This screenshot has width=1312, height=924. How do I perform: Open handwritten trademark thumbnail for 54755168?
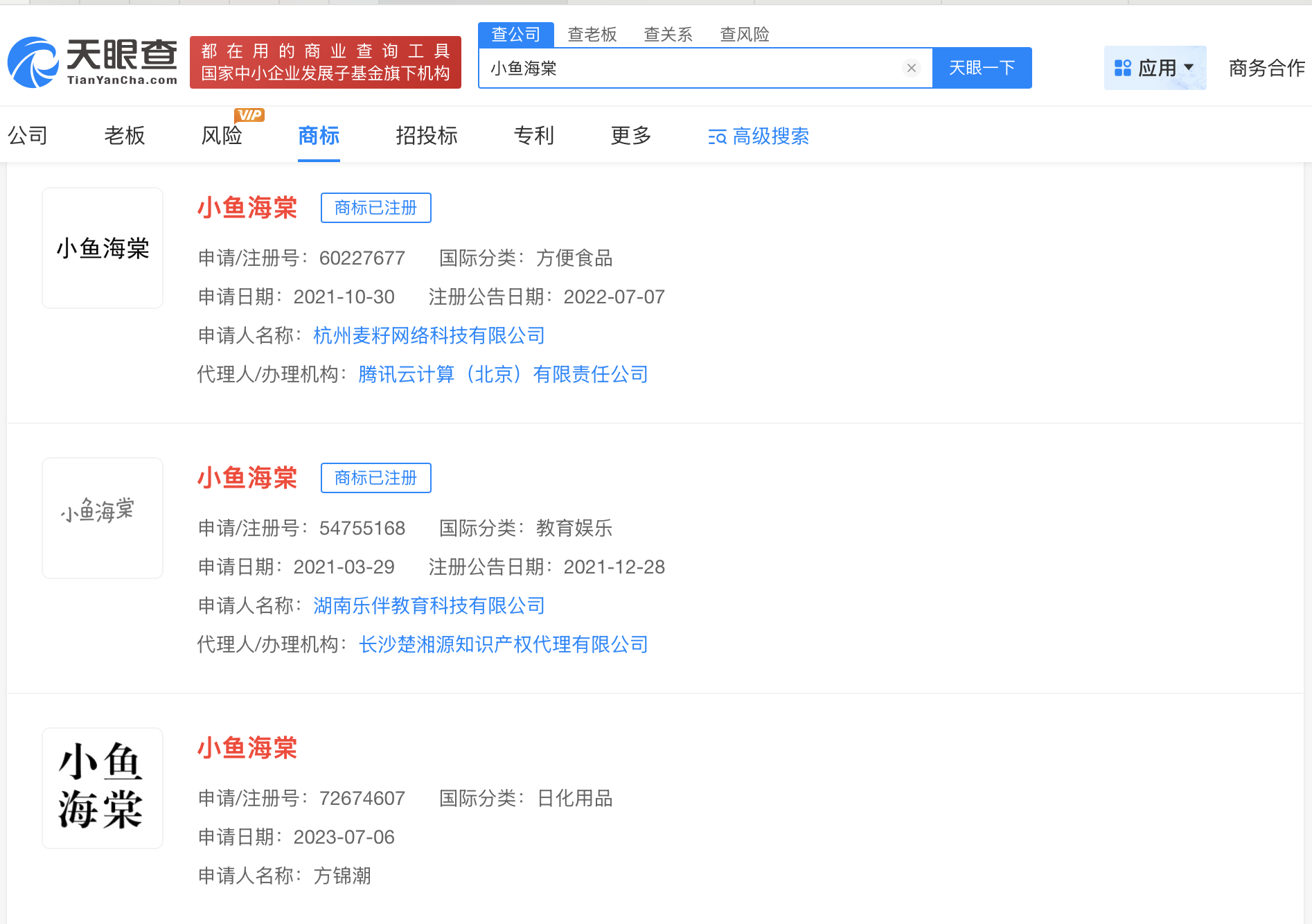pyautogui.click(x=103, y=518)
